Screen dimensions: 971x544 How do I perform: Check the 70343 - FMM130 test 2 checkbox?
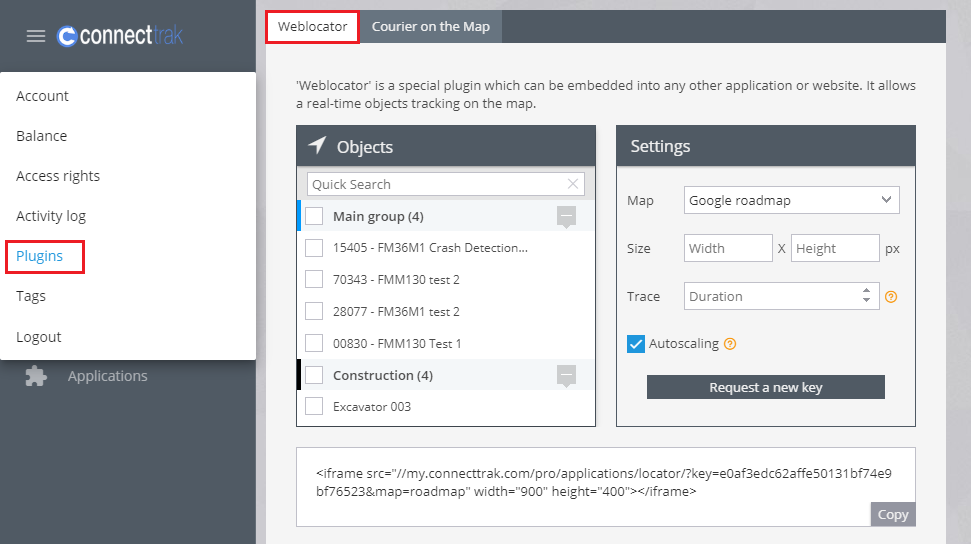pyautogui.click(x=314, y=279)
